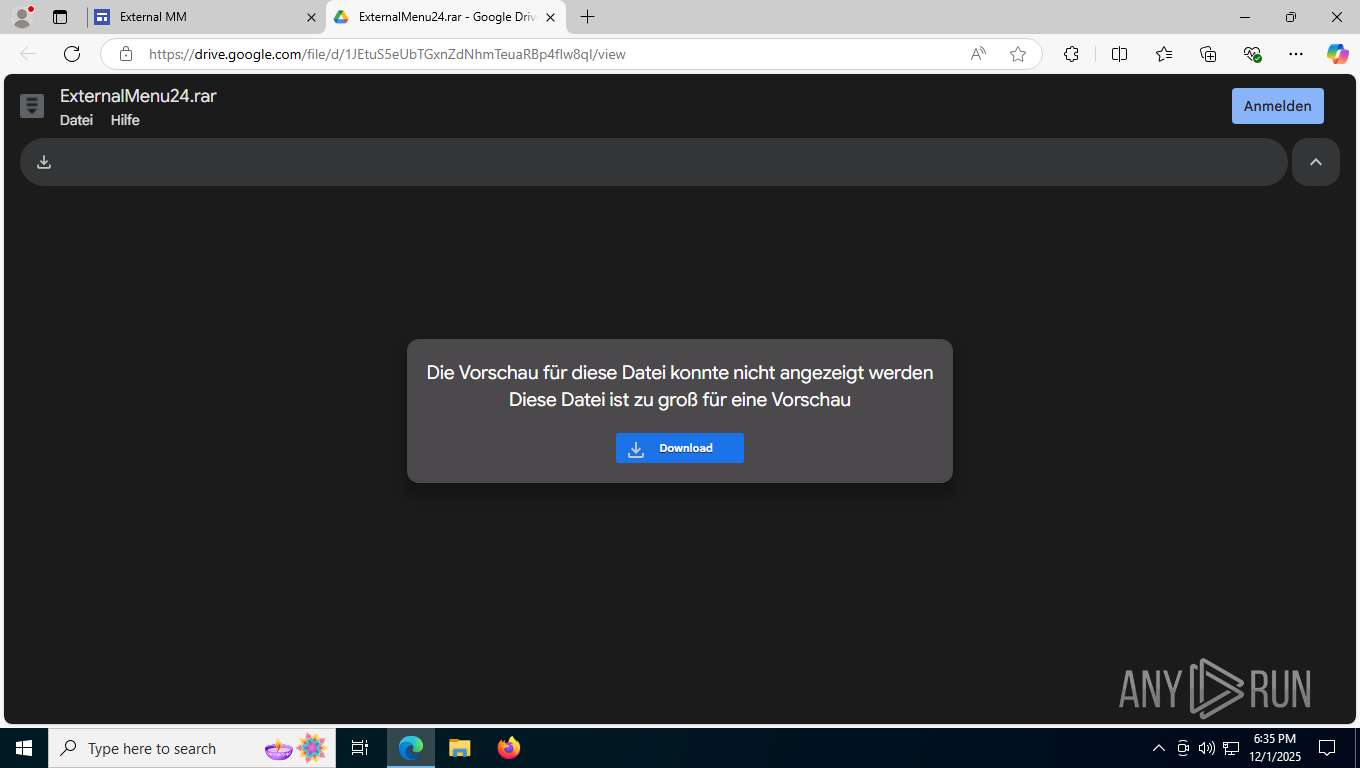Open the Favorites list icon
The height and width of the screenshot is (768, 1360).
click(x=1164, y=54)
